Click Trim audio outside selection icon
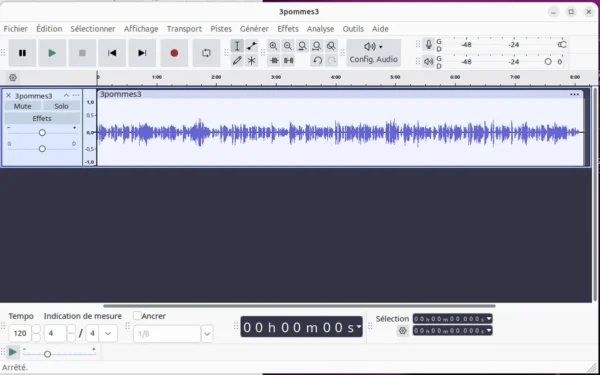 point(274,60)
